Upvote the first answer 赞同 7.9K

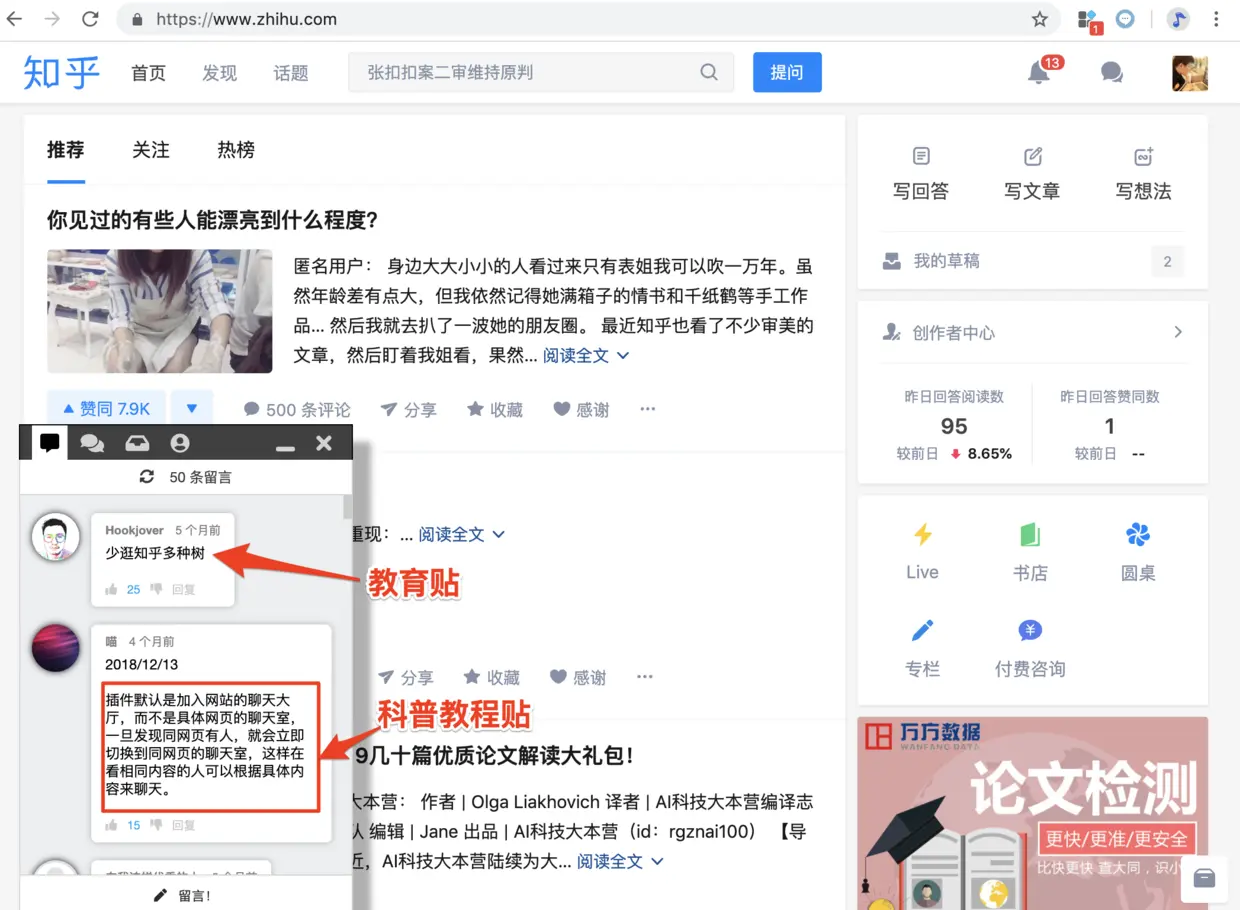click(x=107, y=409)
